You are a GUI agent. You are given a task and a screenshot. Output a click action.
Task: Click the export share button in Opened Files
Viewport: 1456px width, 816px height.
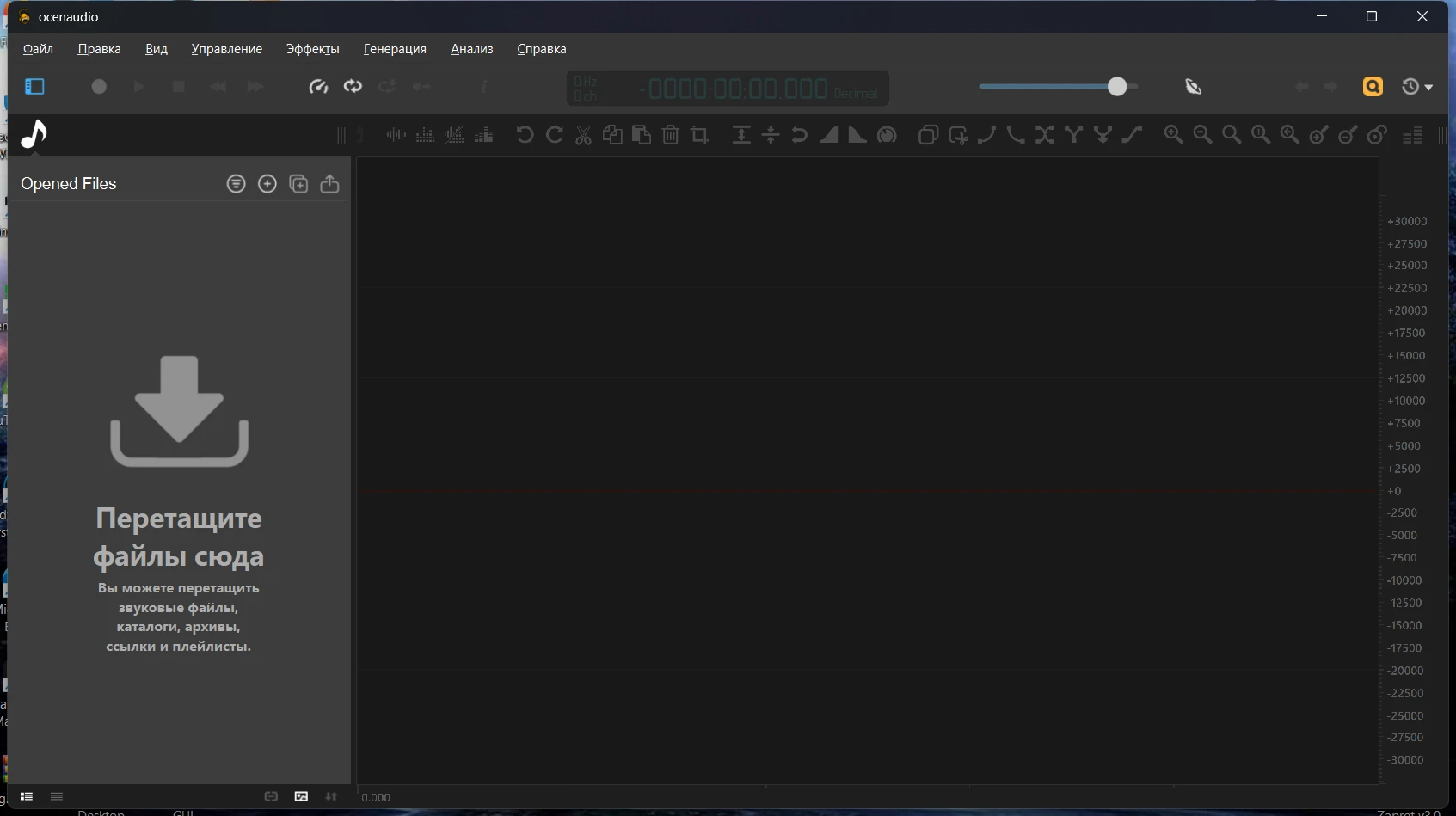[329, 184]
